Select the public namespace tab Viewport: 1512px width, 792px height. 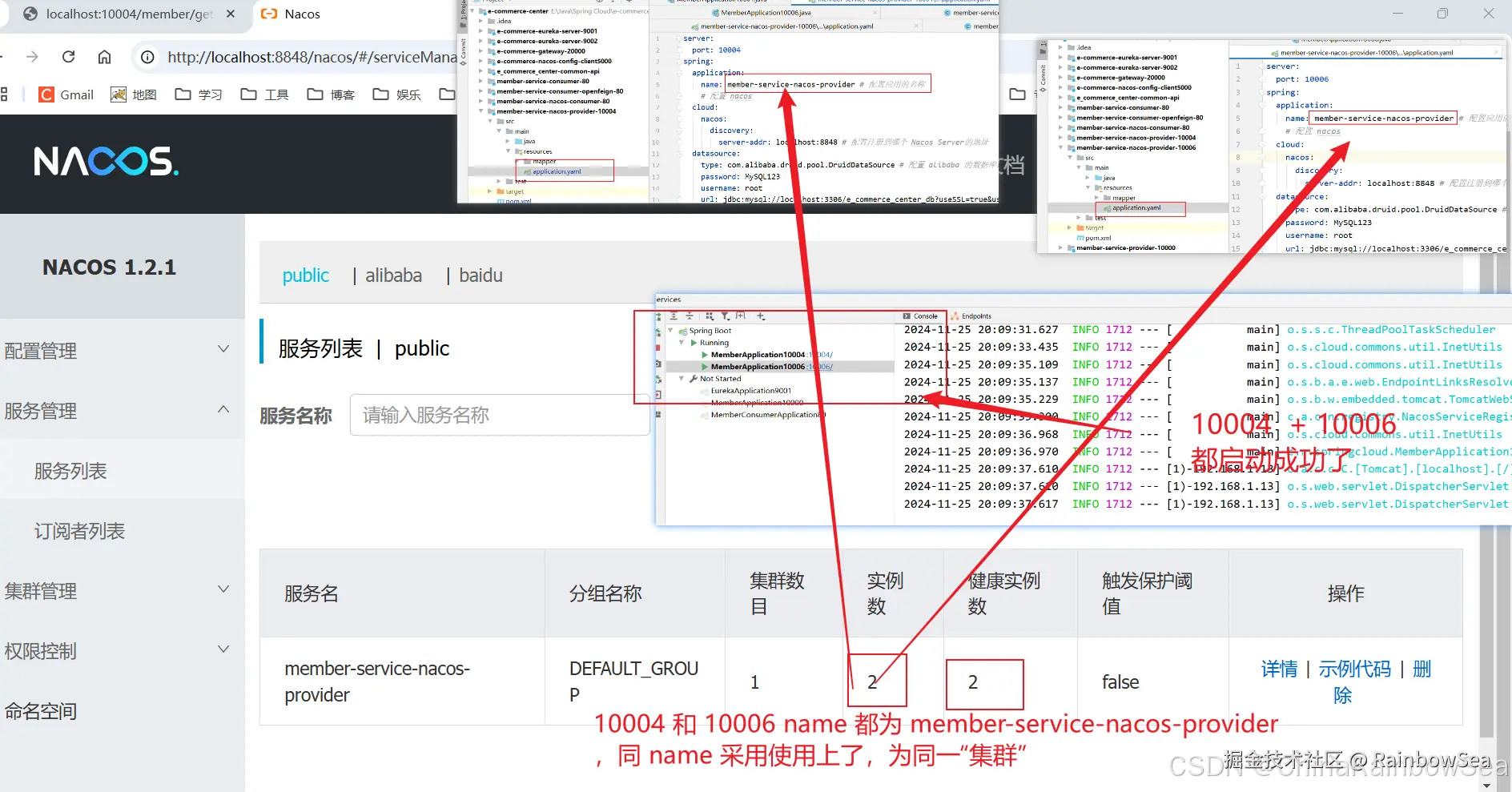306,275
